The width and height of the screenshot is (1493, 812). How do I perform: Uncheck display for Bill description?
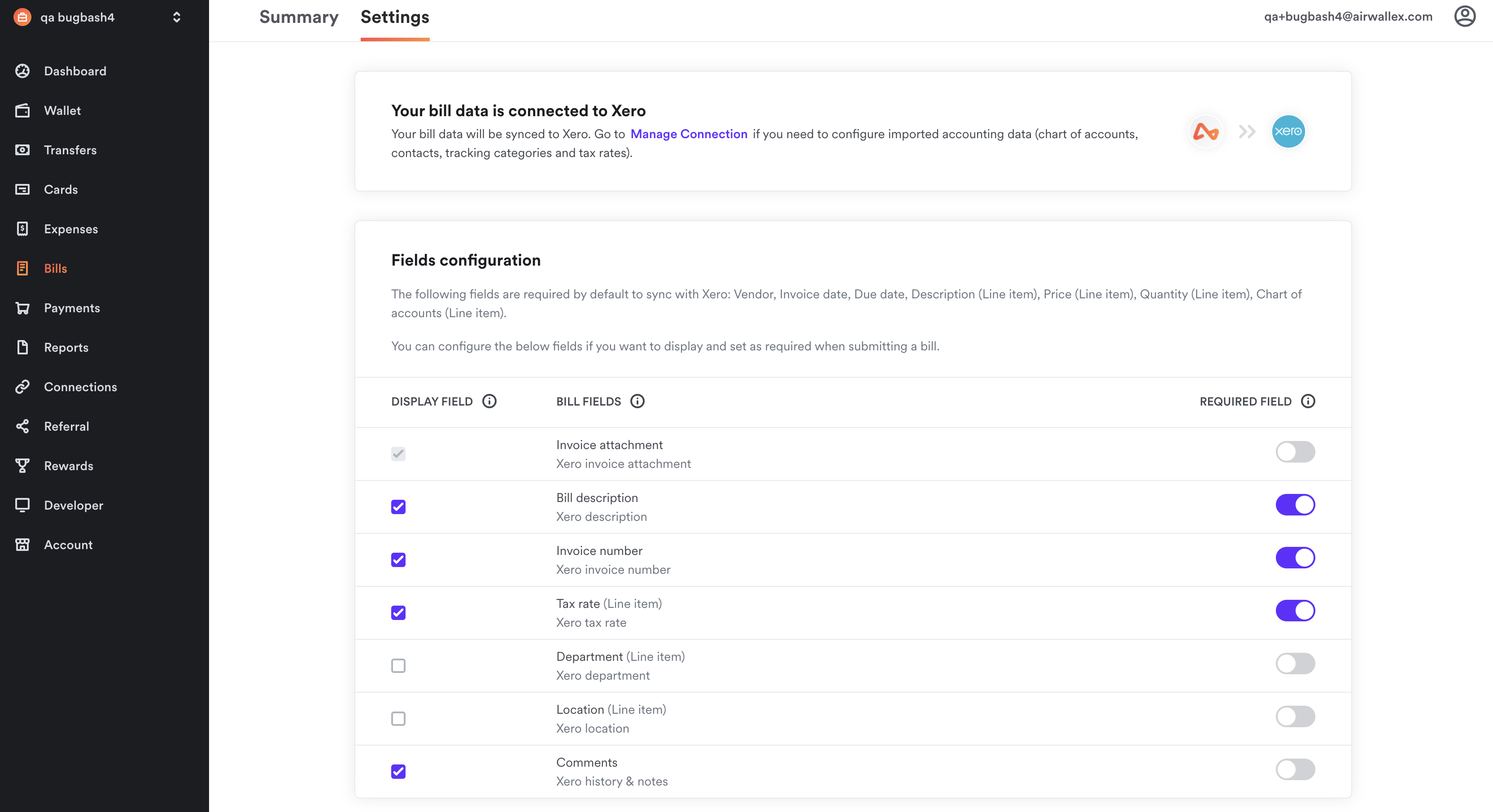coord(398,506)
